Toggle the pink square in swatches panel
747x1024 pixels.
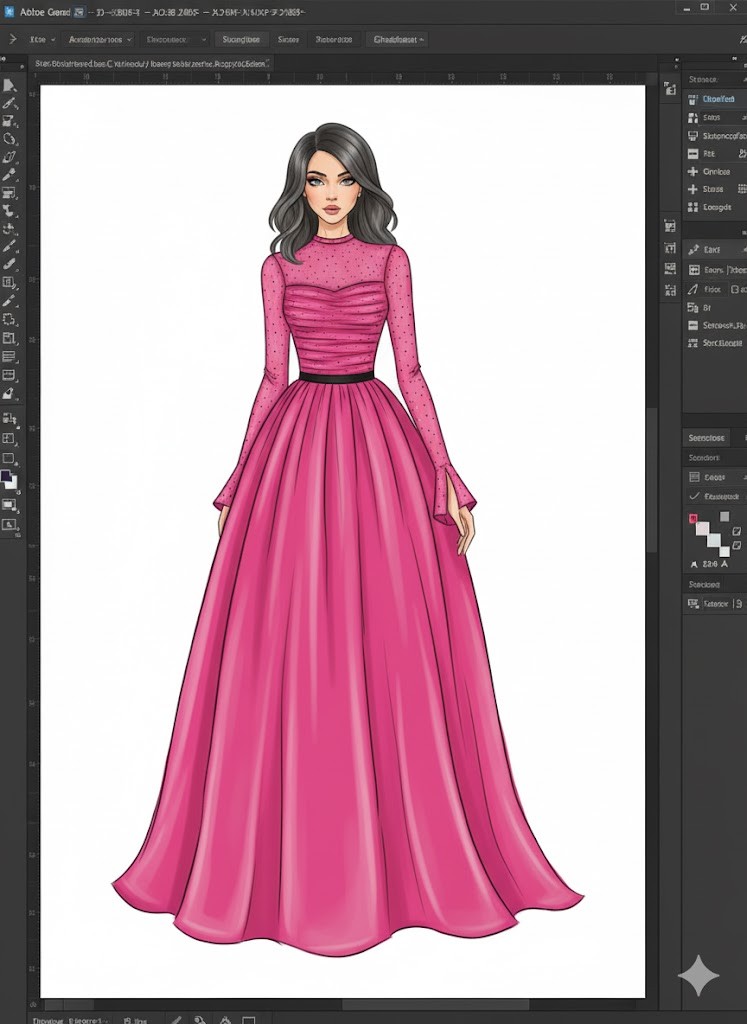click(692, 518)
